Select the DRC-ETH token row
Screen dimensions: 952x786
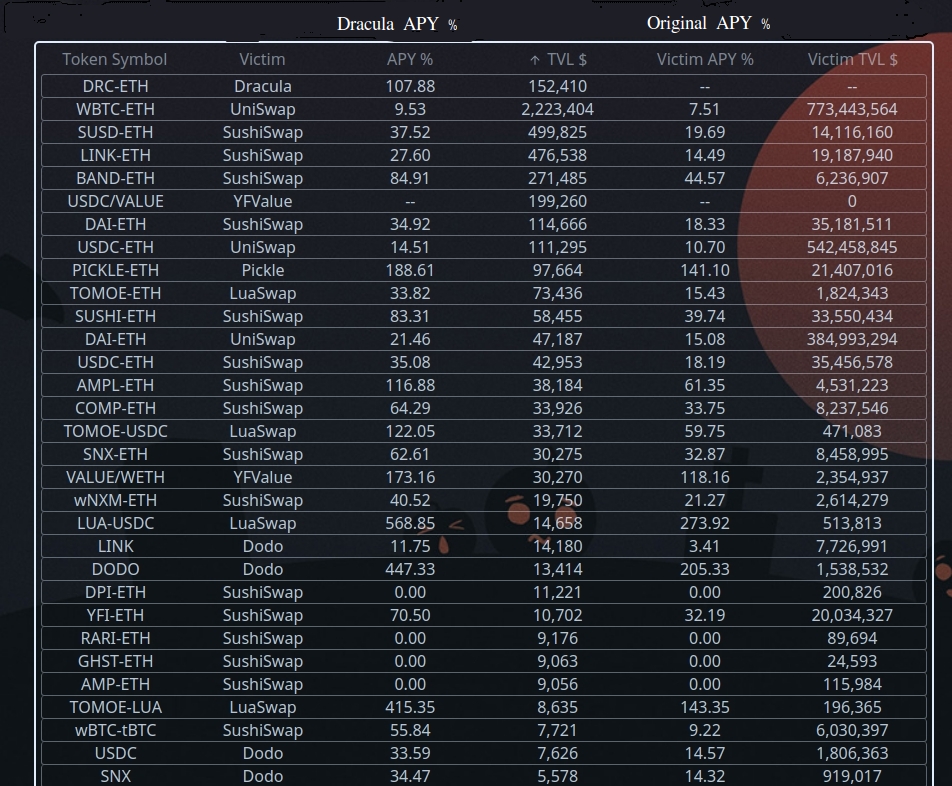[x=484, y=86]
